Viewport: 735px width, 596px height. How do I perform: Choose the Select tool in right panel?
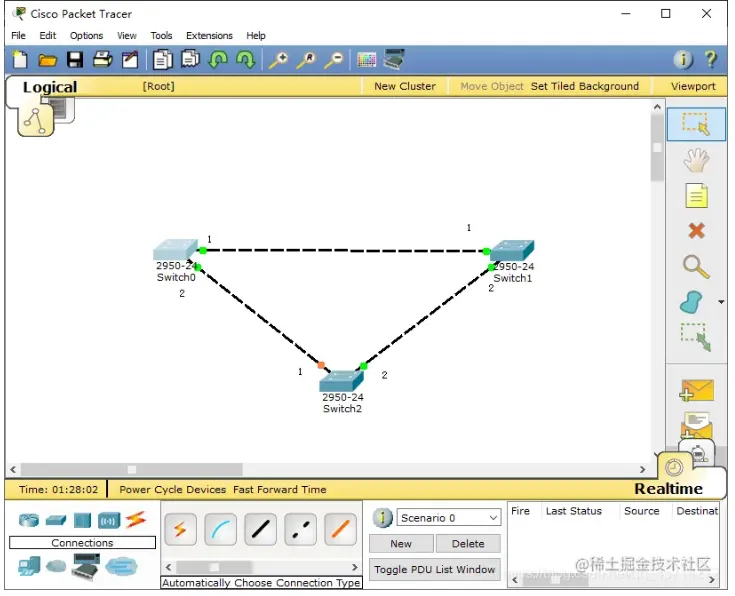[696, 124]
